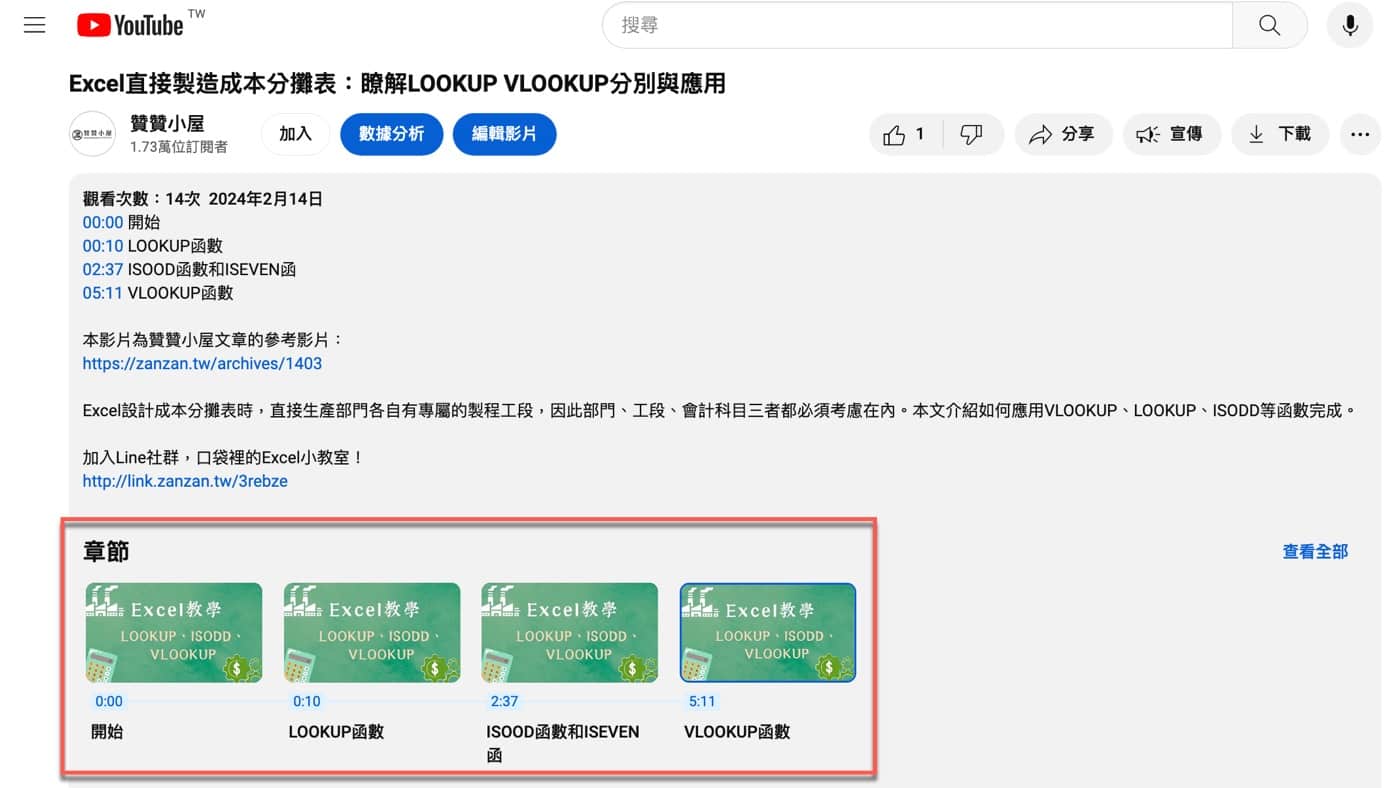Select the VLOOKUP函數 chapter thumbnail
1400x788 pixels.
pos(768,633)
